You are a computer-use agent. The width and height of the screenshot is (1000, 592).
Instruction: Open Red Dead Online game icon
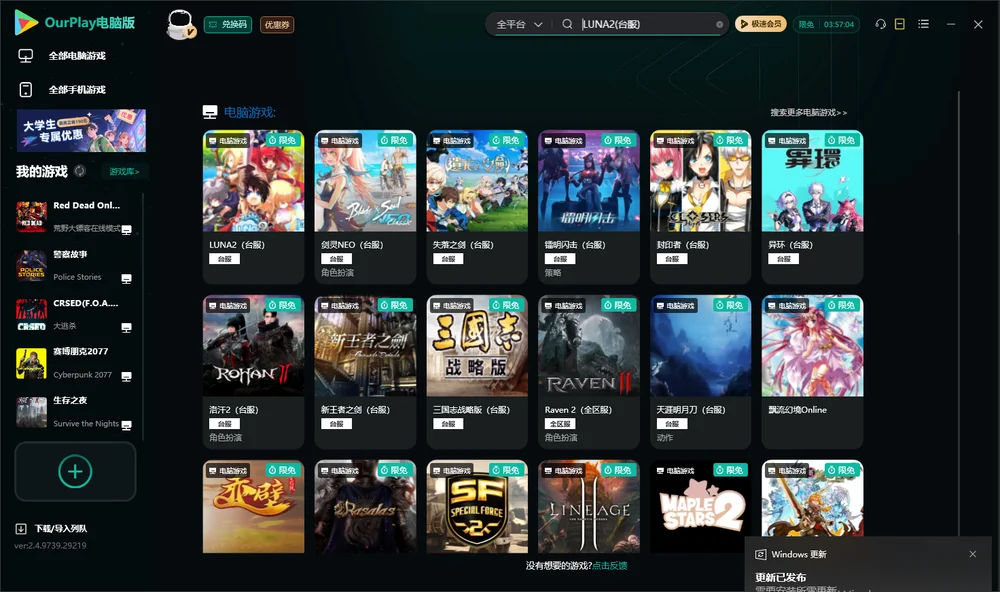(31, 217)
